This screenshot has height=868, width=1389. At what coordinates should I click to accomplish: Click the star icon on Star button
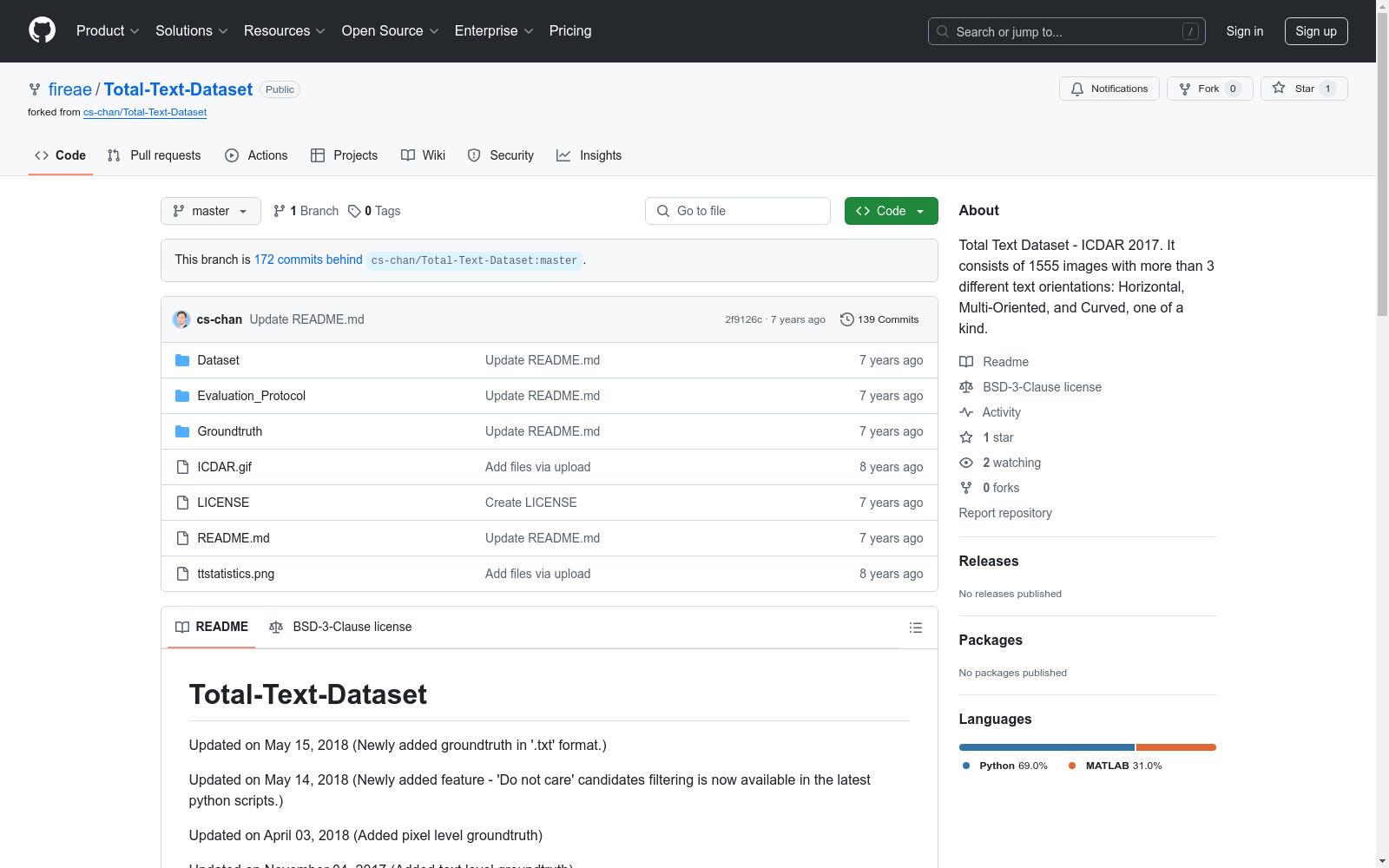(1279, 88)
